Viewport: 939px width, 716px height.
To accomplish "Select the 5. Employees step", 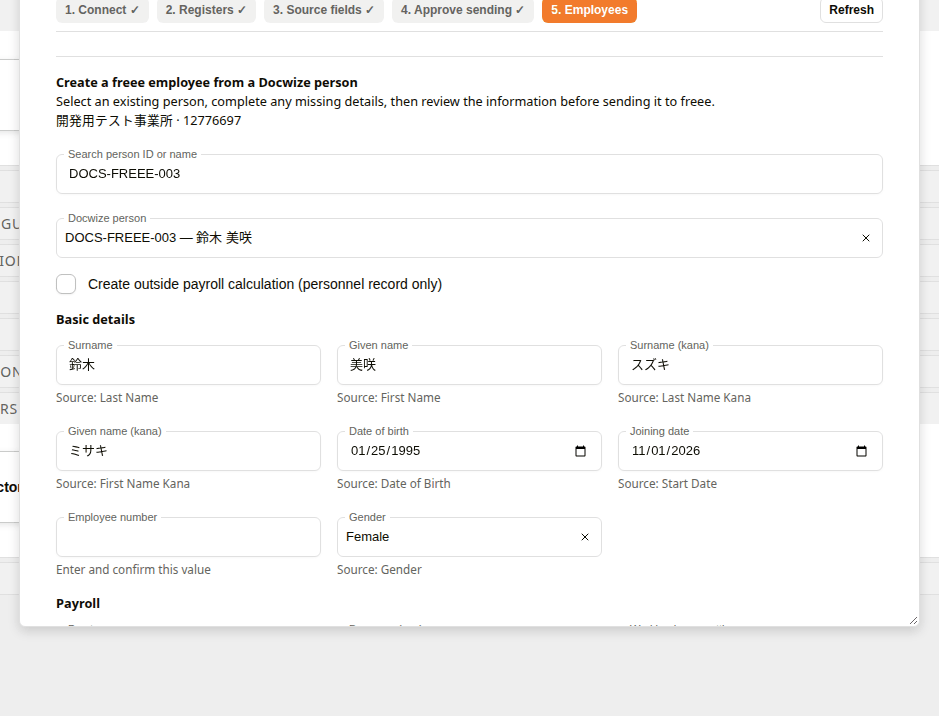I will tap(589, 10).
